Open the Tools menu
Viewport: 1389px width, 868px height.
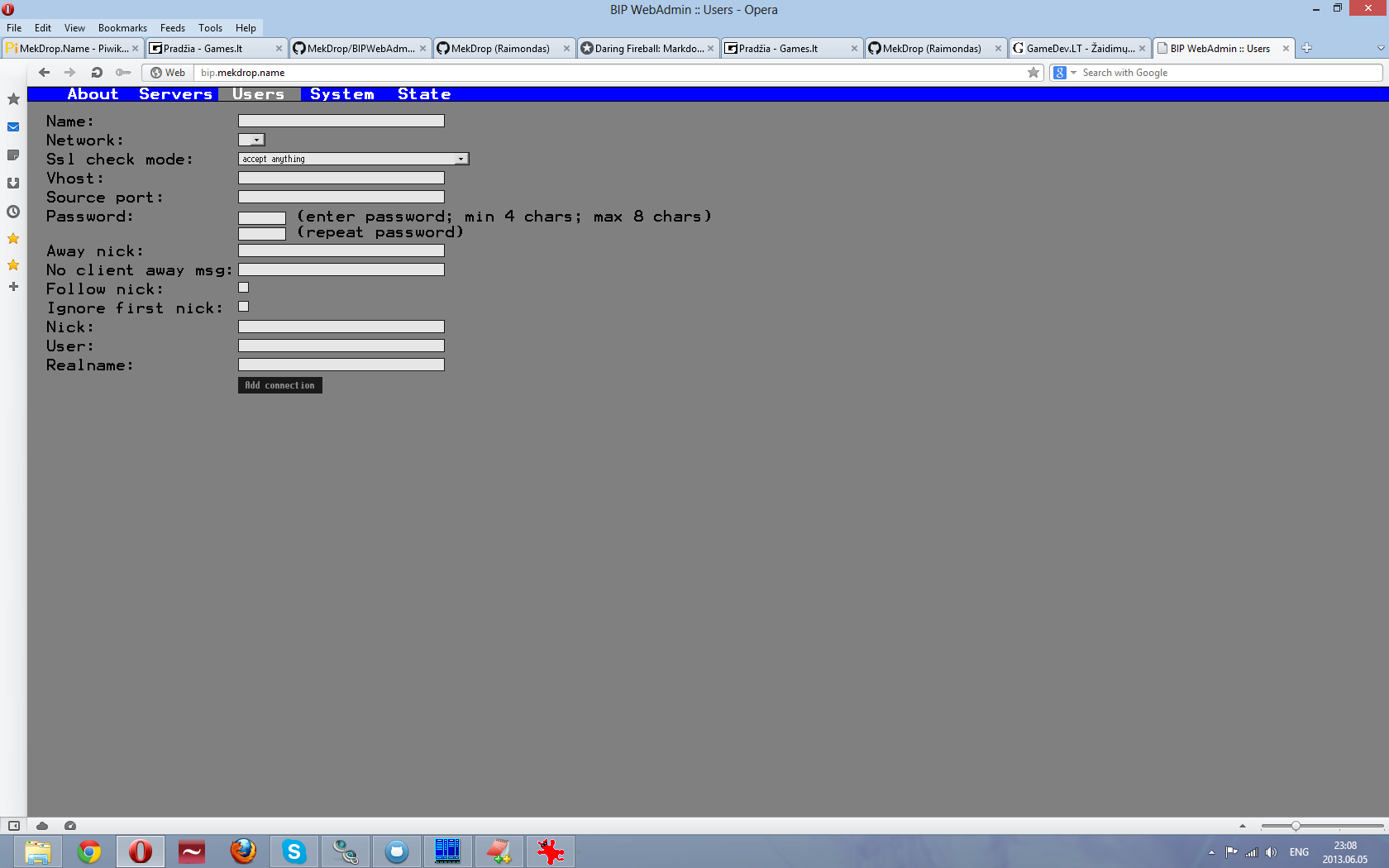[x=210, y=27]
